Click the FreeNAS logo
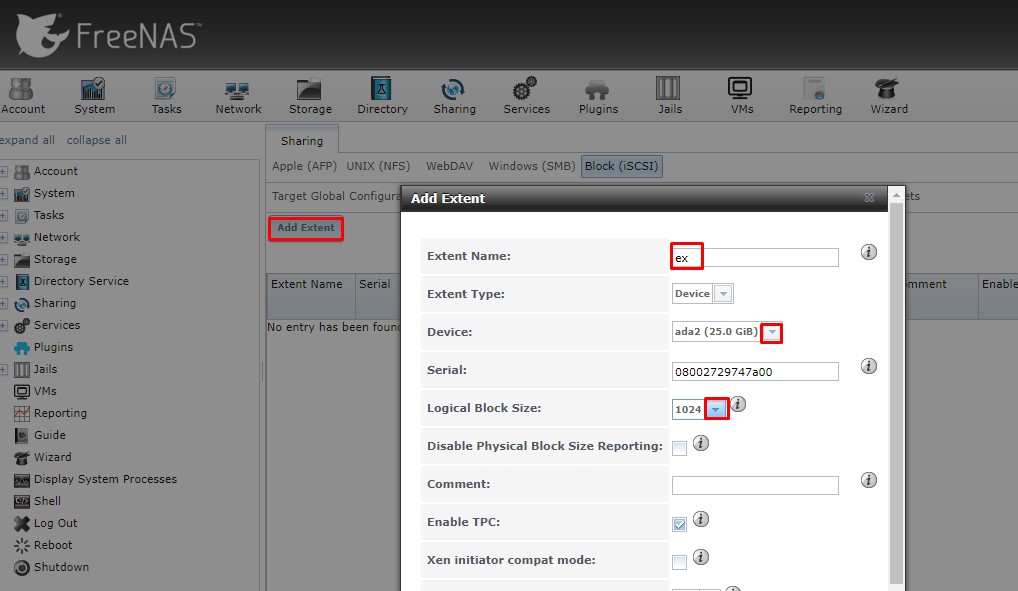This screenshot has height=591, width=1018. 108,35
